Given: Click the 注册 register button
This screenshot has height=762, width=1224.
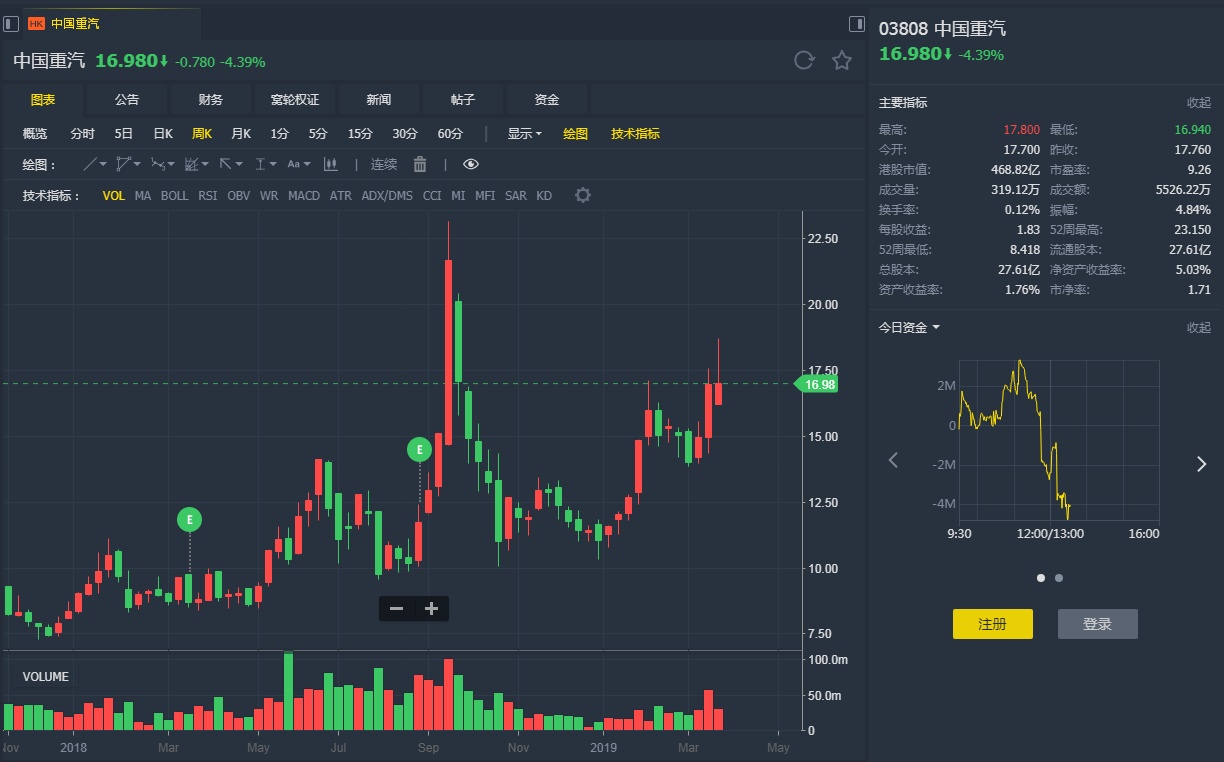Looking at the screenshot, I should pos(992,624).
